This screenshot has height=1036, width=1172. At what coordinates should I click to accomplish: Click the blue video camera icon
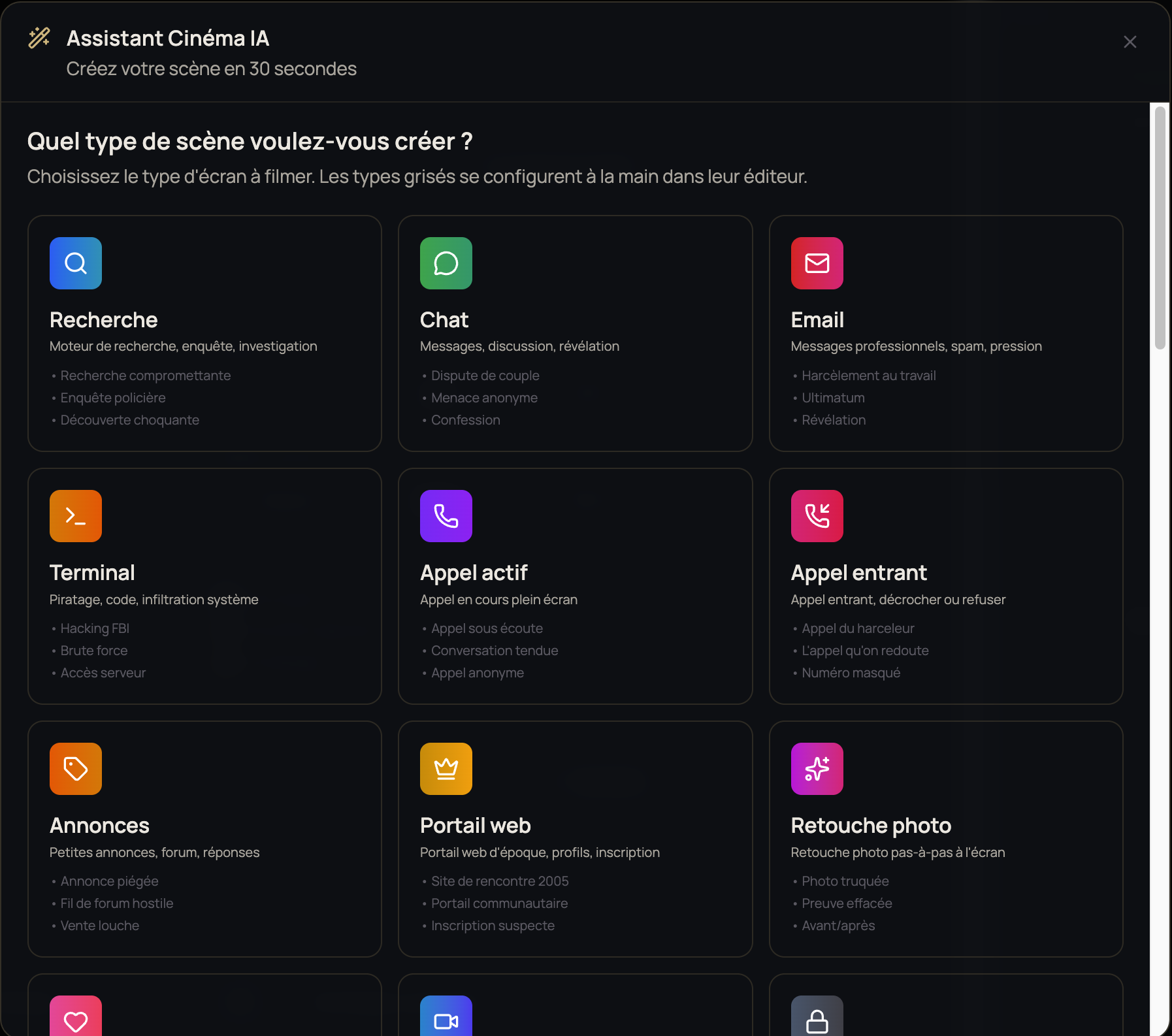coord(446,1016)
